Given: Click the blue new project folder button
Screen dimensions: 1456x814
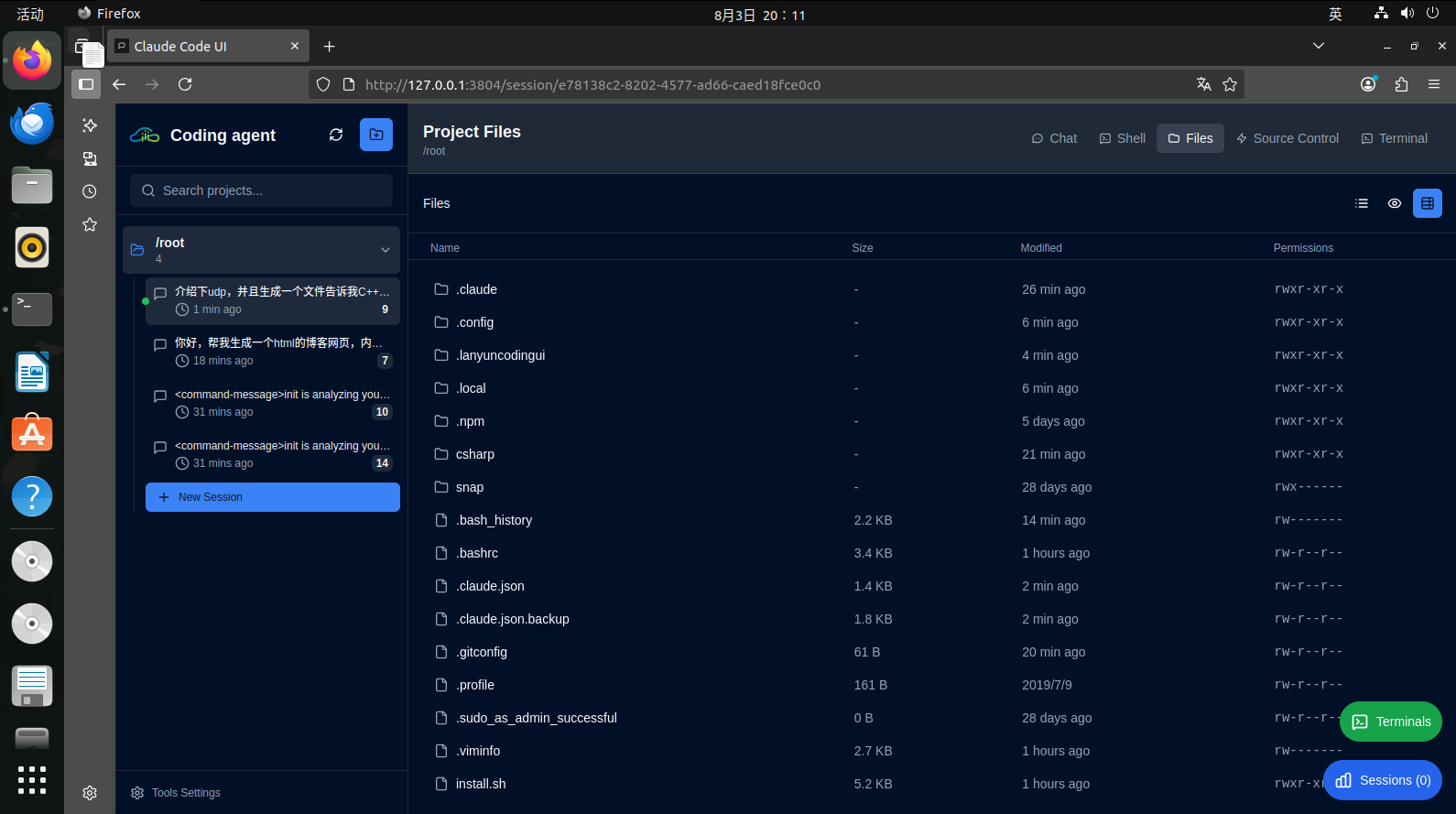Looking at the screenshot, I should click(376, 135).
